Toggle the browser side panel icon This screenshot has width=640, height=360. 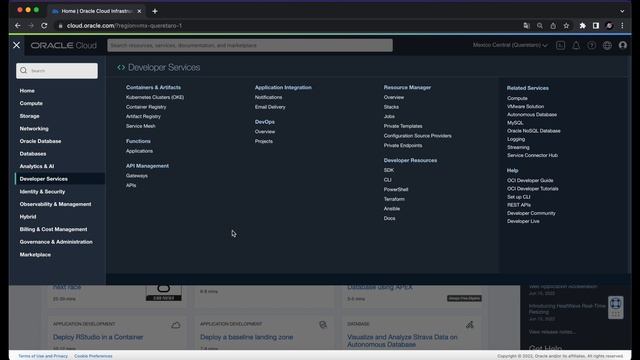pyautogui.click(x=596, y=26)
